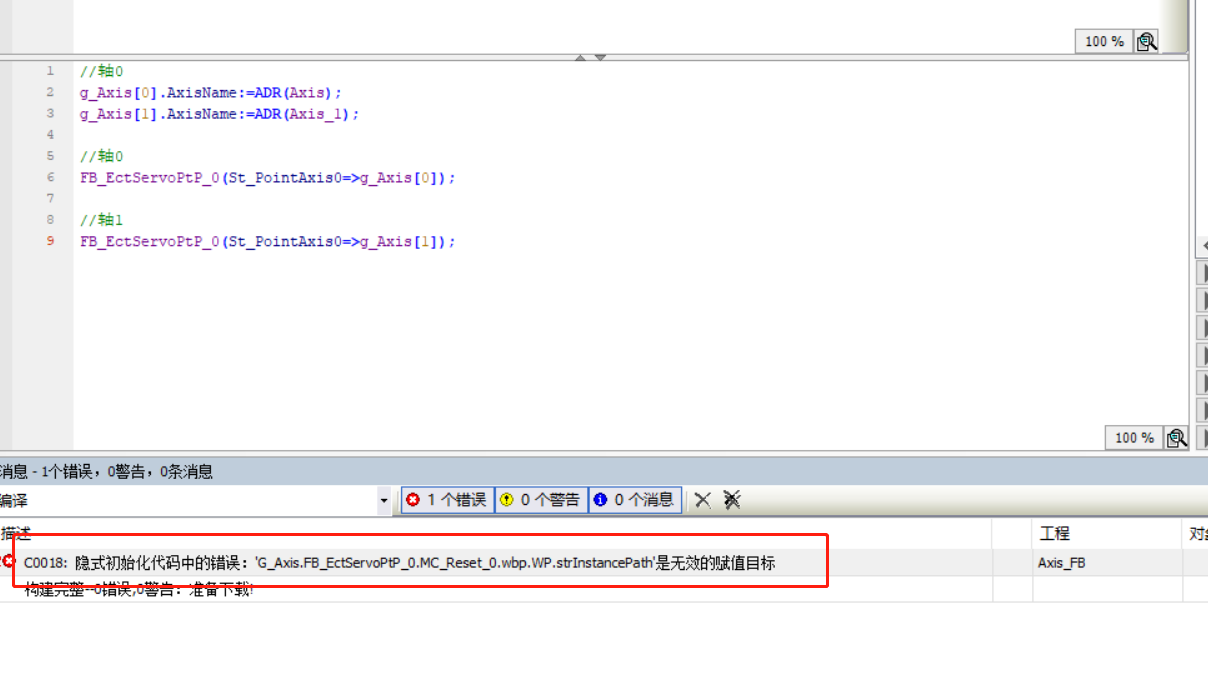Screen dimensions: 1208x678
Task: Click the '描述' column header
Action: pos(16,534)
